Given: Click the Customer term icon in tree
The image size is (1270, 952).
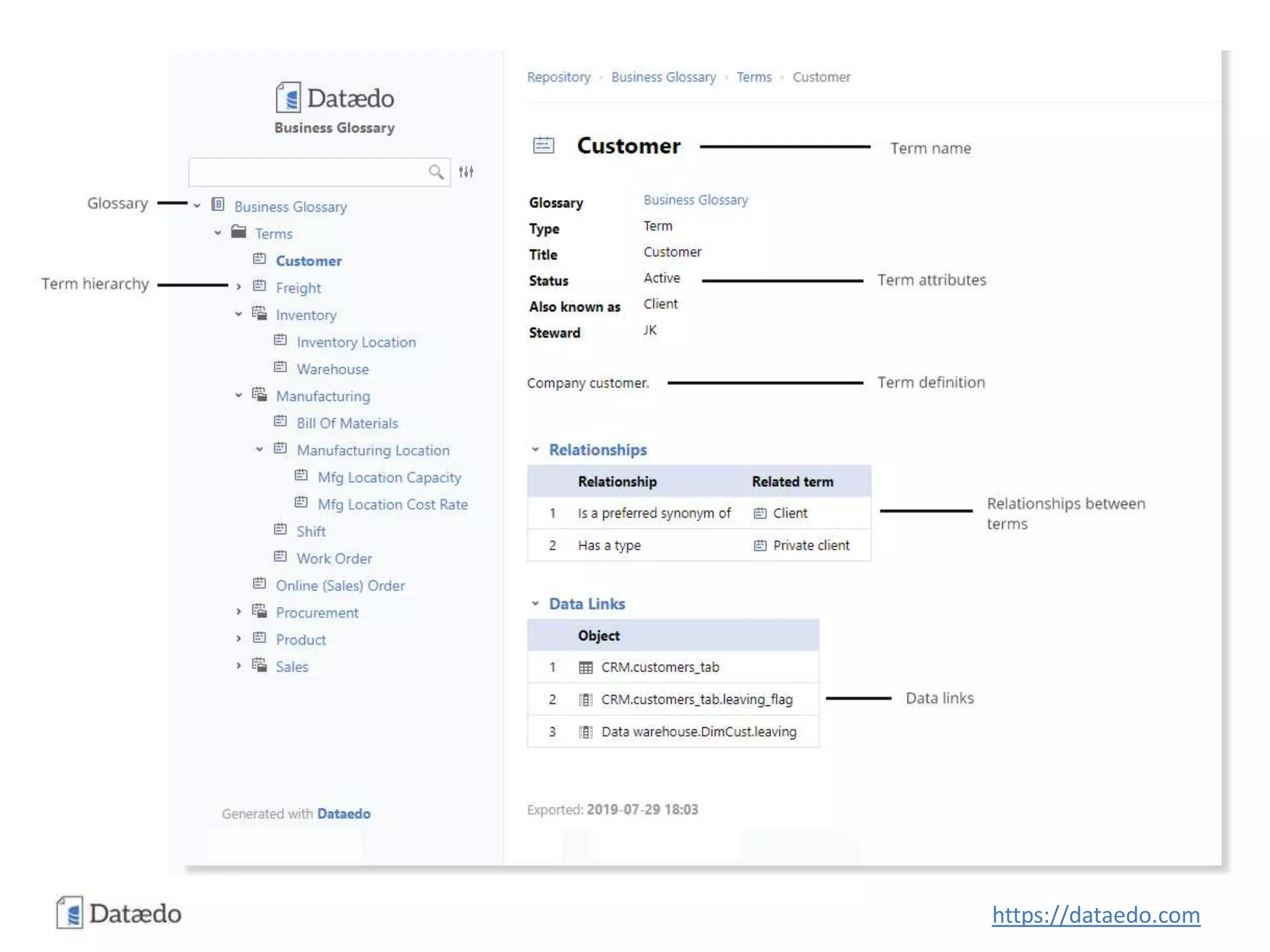Looking at the screenshot, I should click(260, 258).
